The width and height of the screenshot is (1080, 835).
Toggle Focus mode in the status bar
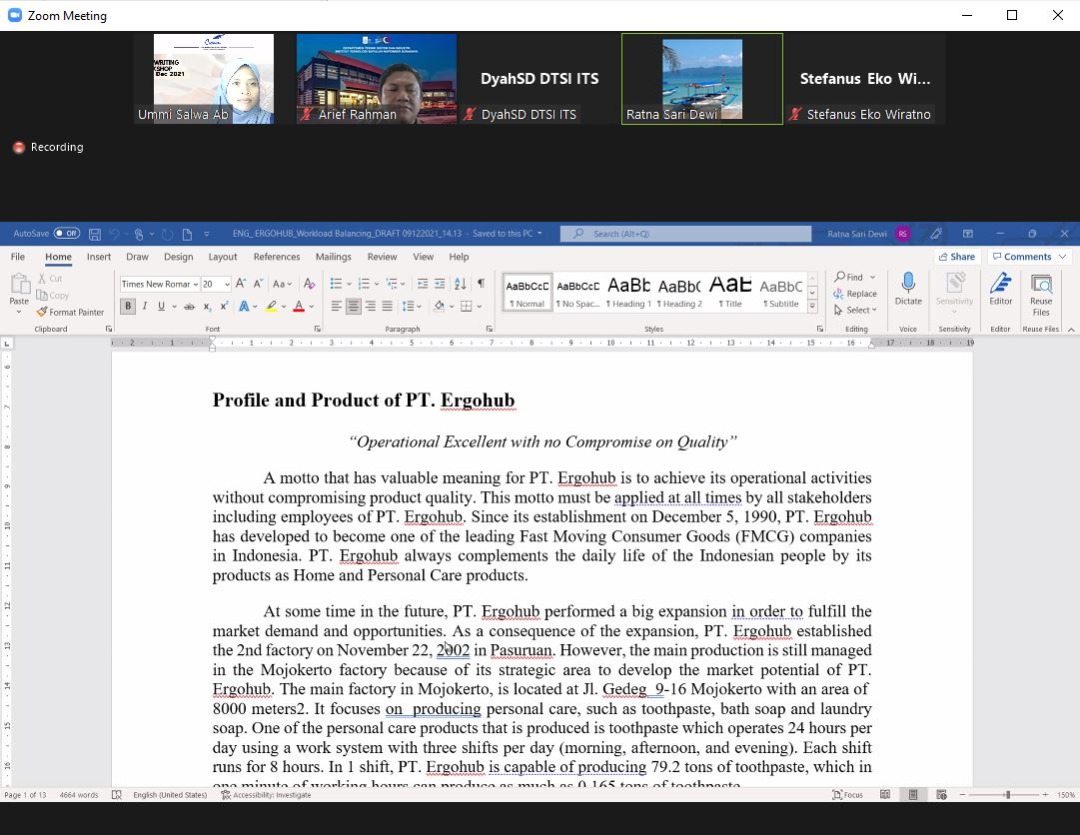pos(847,795)
